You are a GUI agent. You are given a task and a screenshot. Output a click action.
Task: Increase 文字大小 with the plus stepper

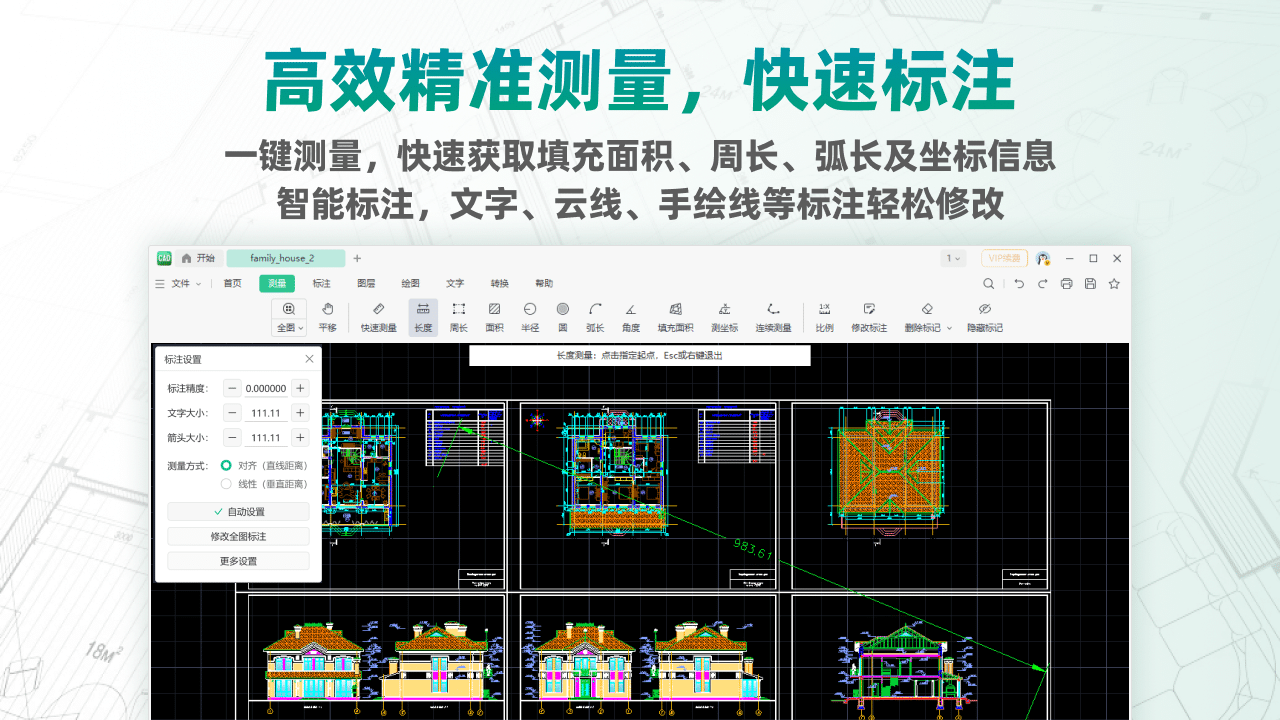[298, 412]
